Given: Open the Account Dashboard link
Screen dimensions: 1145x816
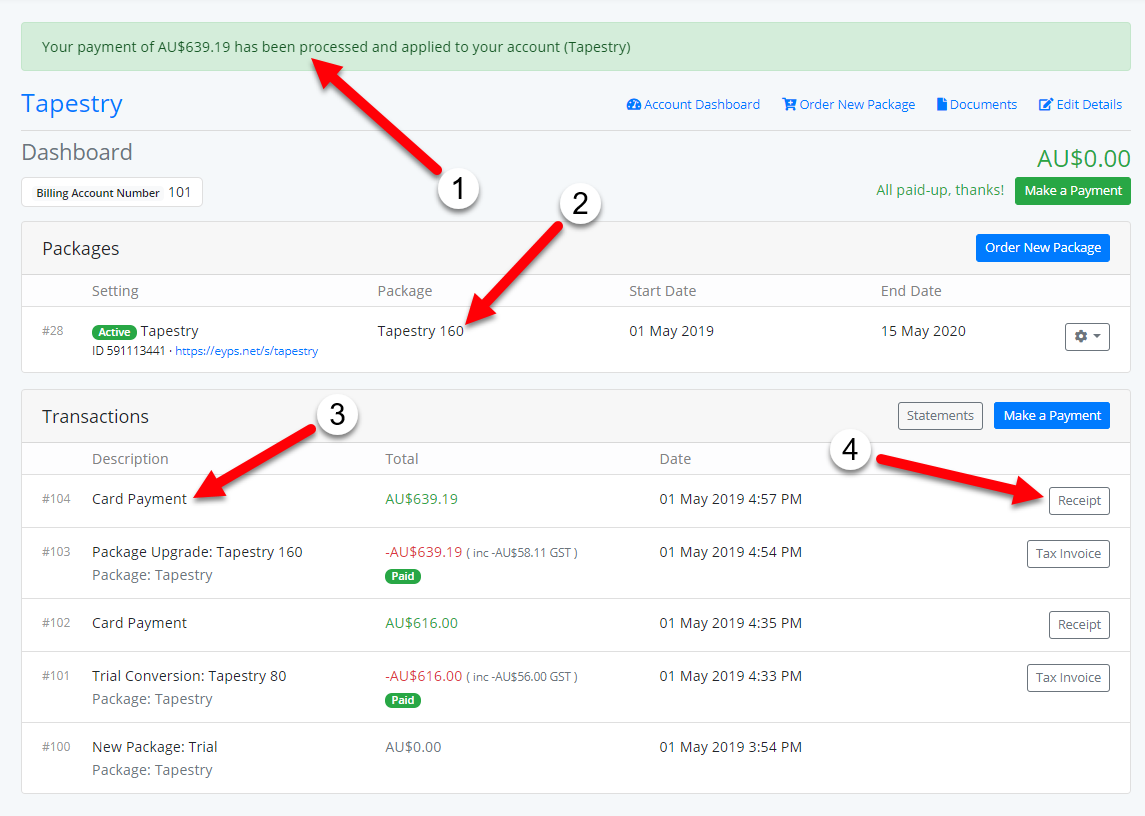Looking at the screenshot, I should point(693,104).
